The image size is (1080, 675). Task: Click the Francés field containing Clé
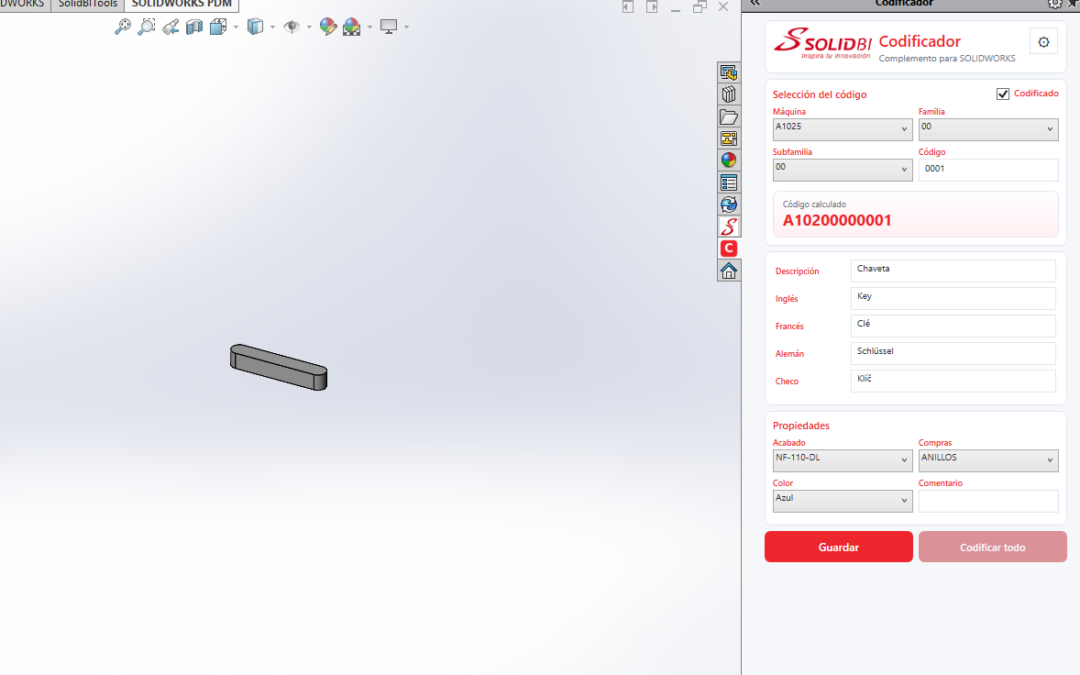(x=953, y=326)
